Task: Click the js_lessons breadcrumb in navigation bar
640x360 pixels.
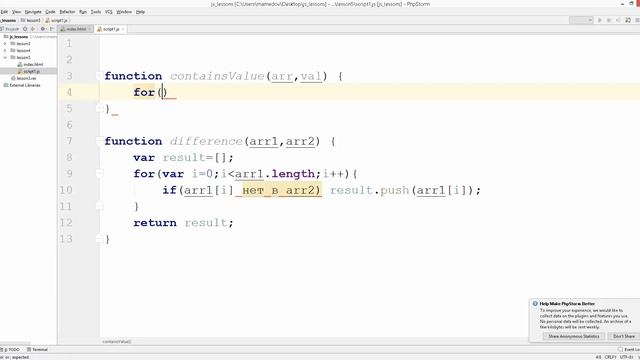Action: tap(8, 20)
